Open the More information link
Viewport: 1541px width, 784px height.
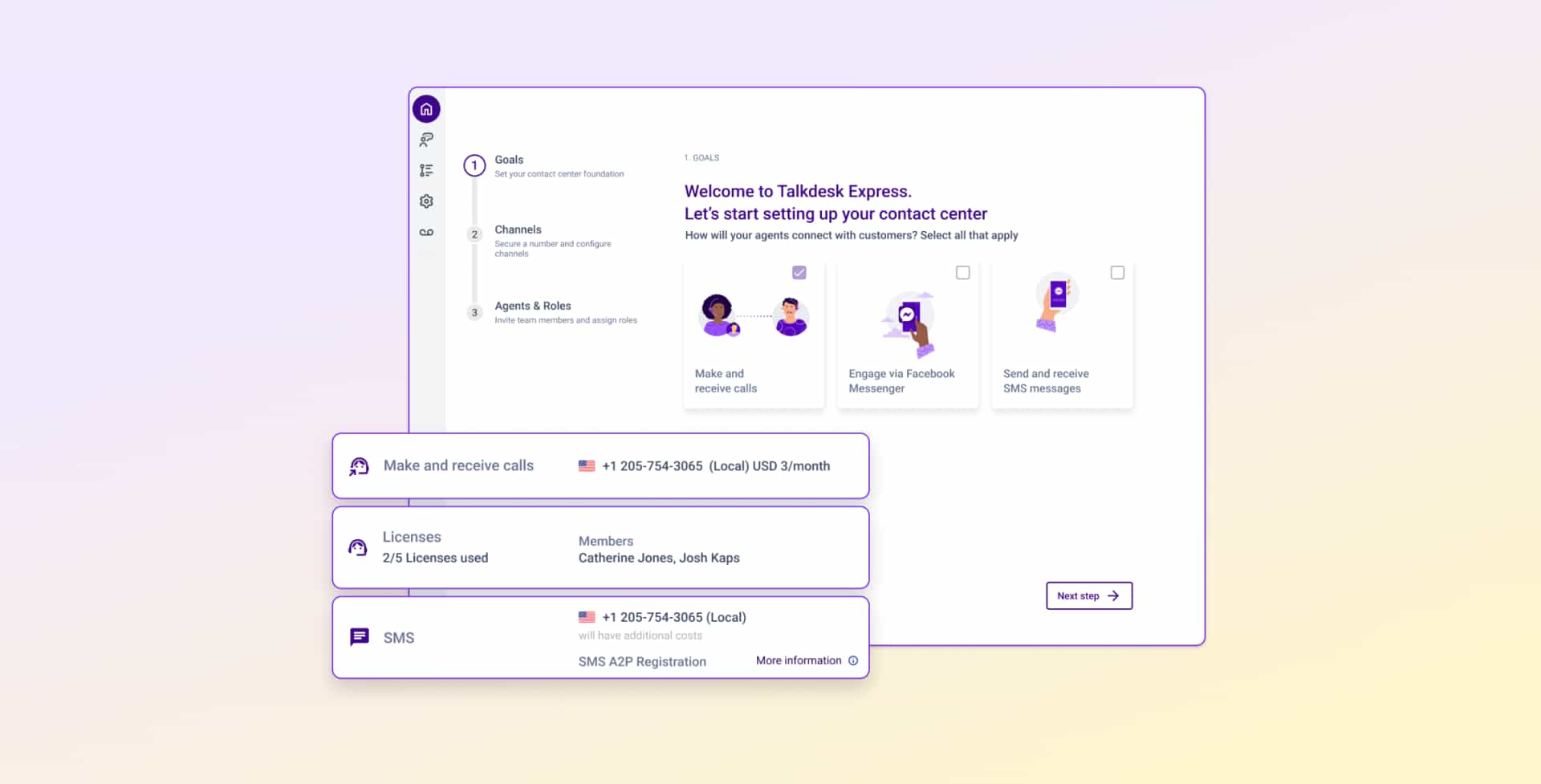798,660
